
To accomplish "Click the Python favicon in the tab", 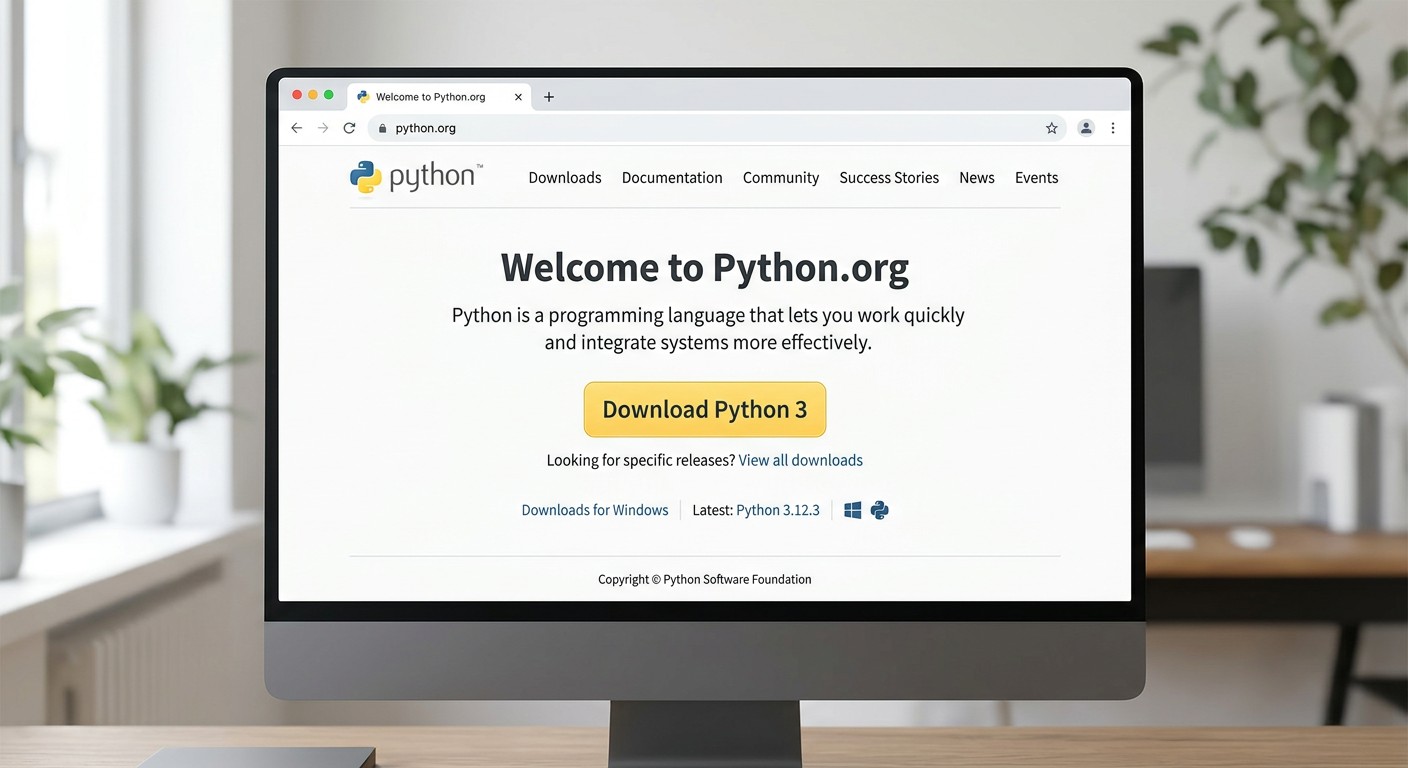I will [x=363, y=97].
